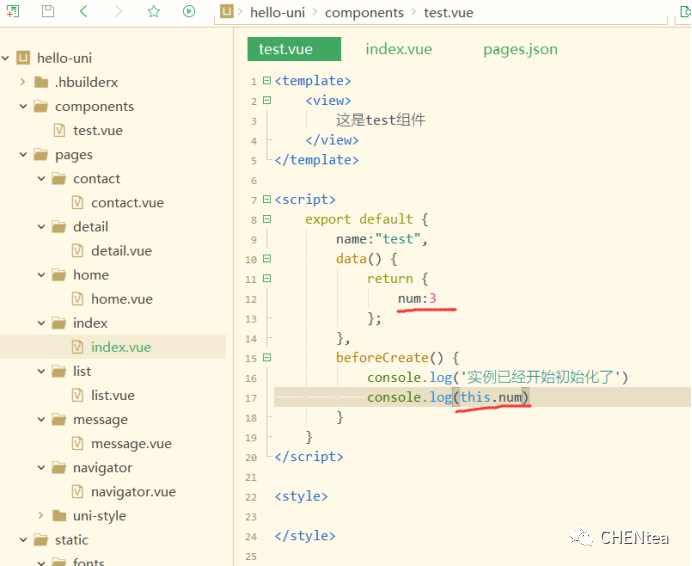Click the file icon beside detail.vue
The width and height of the screenshot is (692, 566).
(78, 251)
